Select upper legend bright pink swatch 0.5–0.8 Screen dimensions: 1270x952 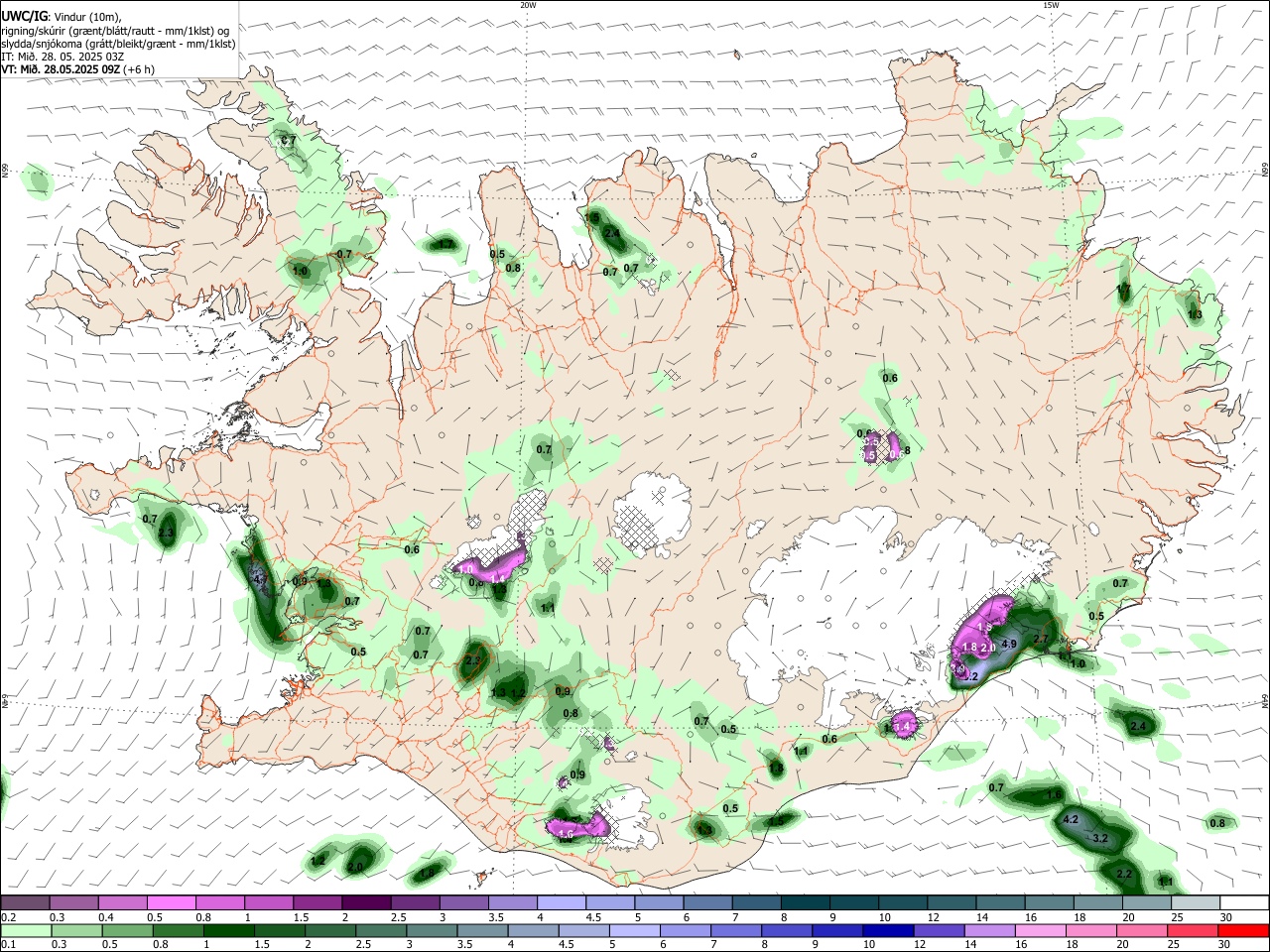172,902
